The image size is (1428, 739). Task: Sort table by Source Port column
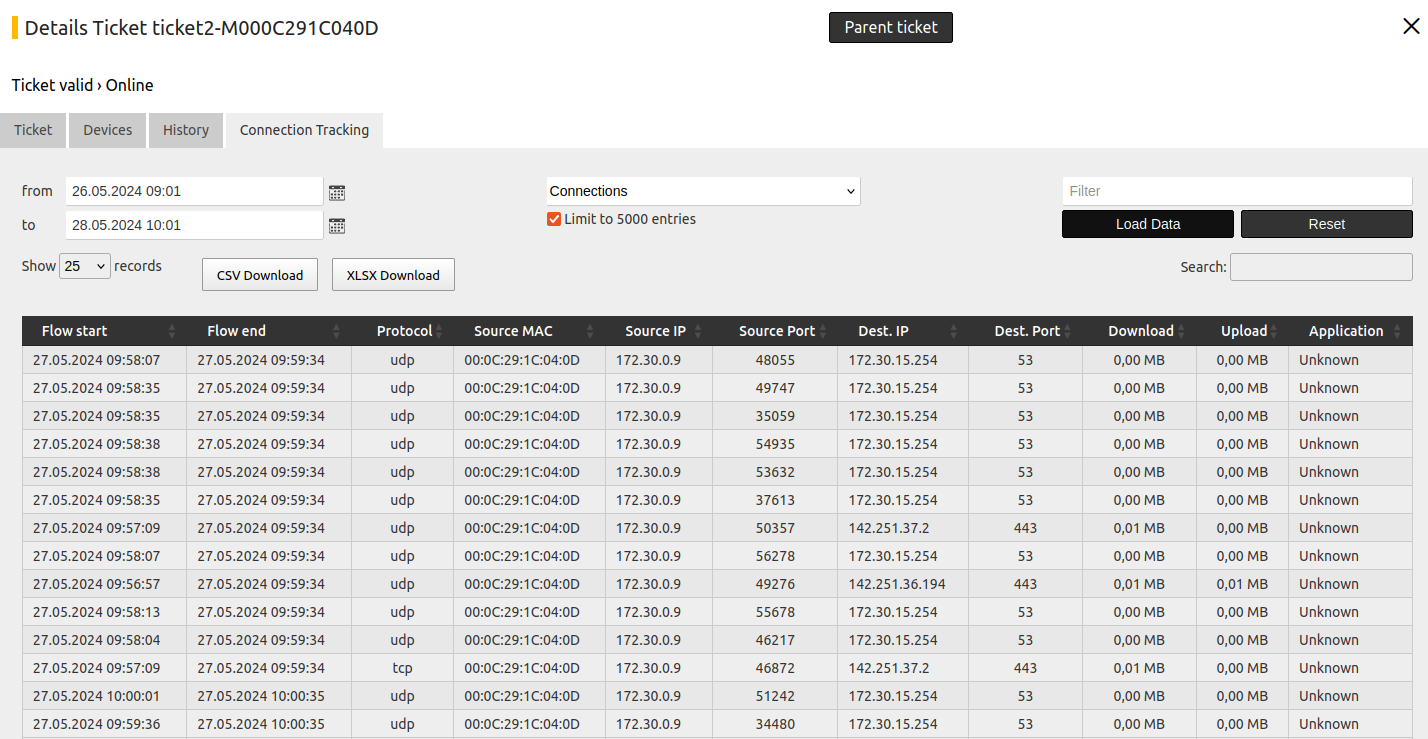pyautogui.click(x=775, y=331)
